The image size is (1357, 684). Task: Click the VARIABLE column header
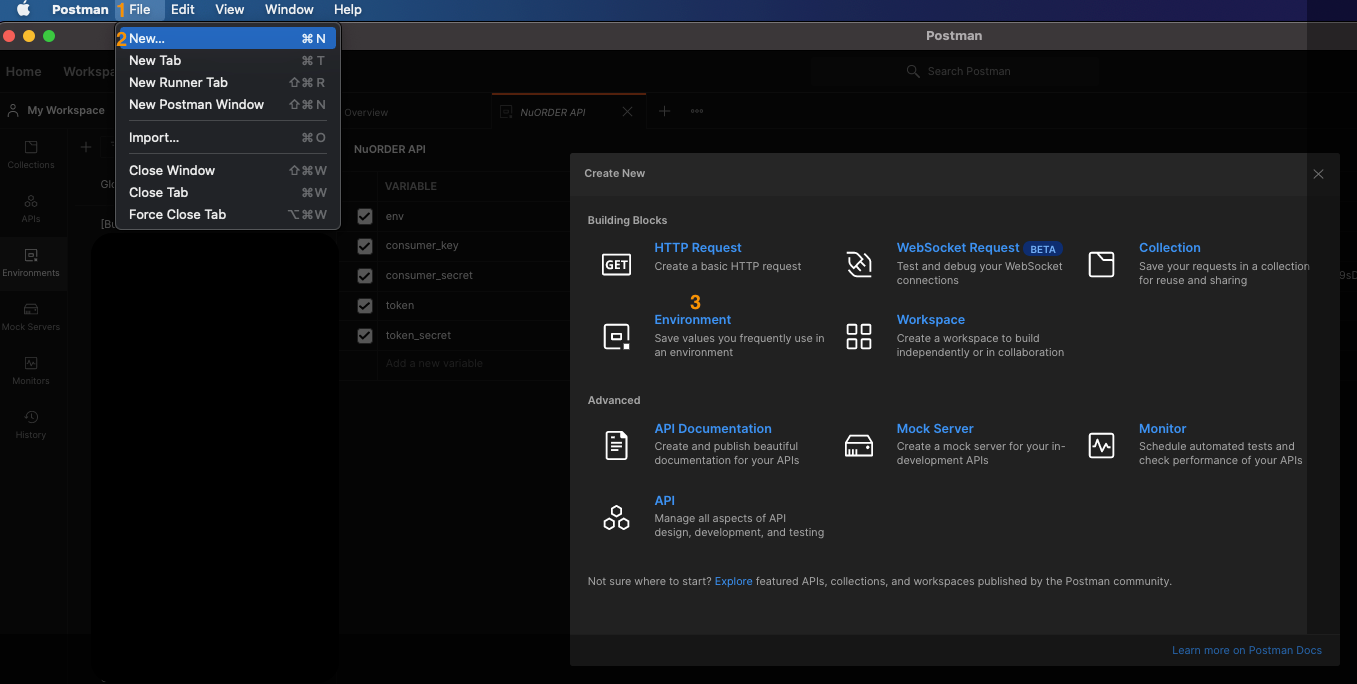[411, 186]
